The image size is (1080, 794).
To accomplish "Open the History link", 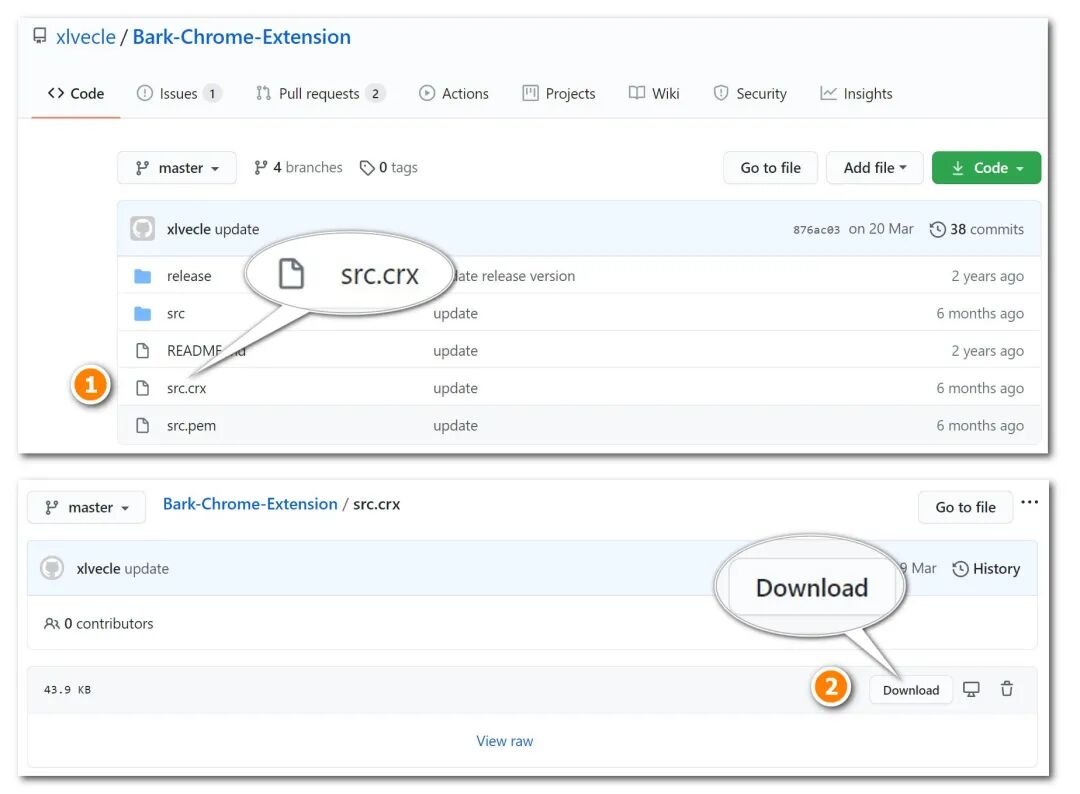I will tap(986, 569).
